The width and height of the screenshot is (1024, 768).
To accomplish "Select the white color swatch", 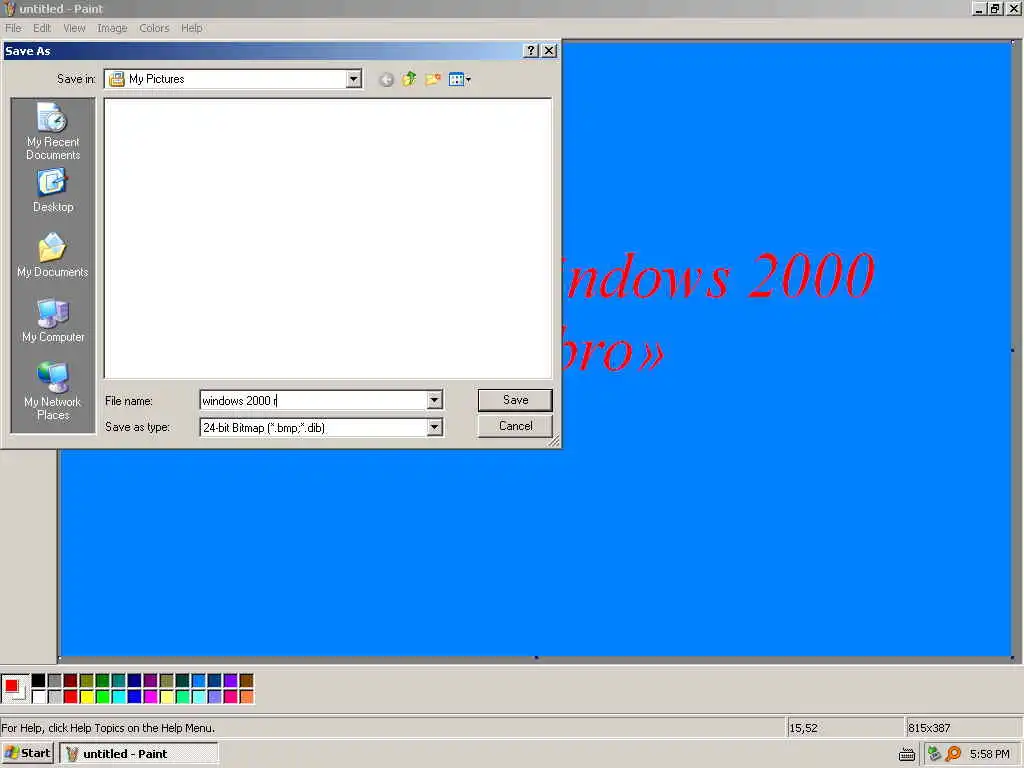I will (x=39, y=697).
